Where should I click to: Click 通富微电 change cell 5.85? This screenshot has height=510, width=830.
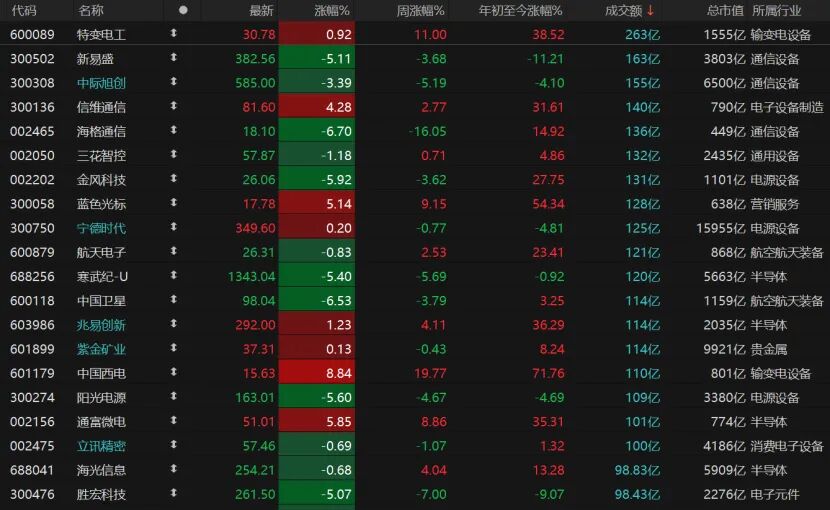pos(317,422)
